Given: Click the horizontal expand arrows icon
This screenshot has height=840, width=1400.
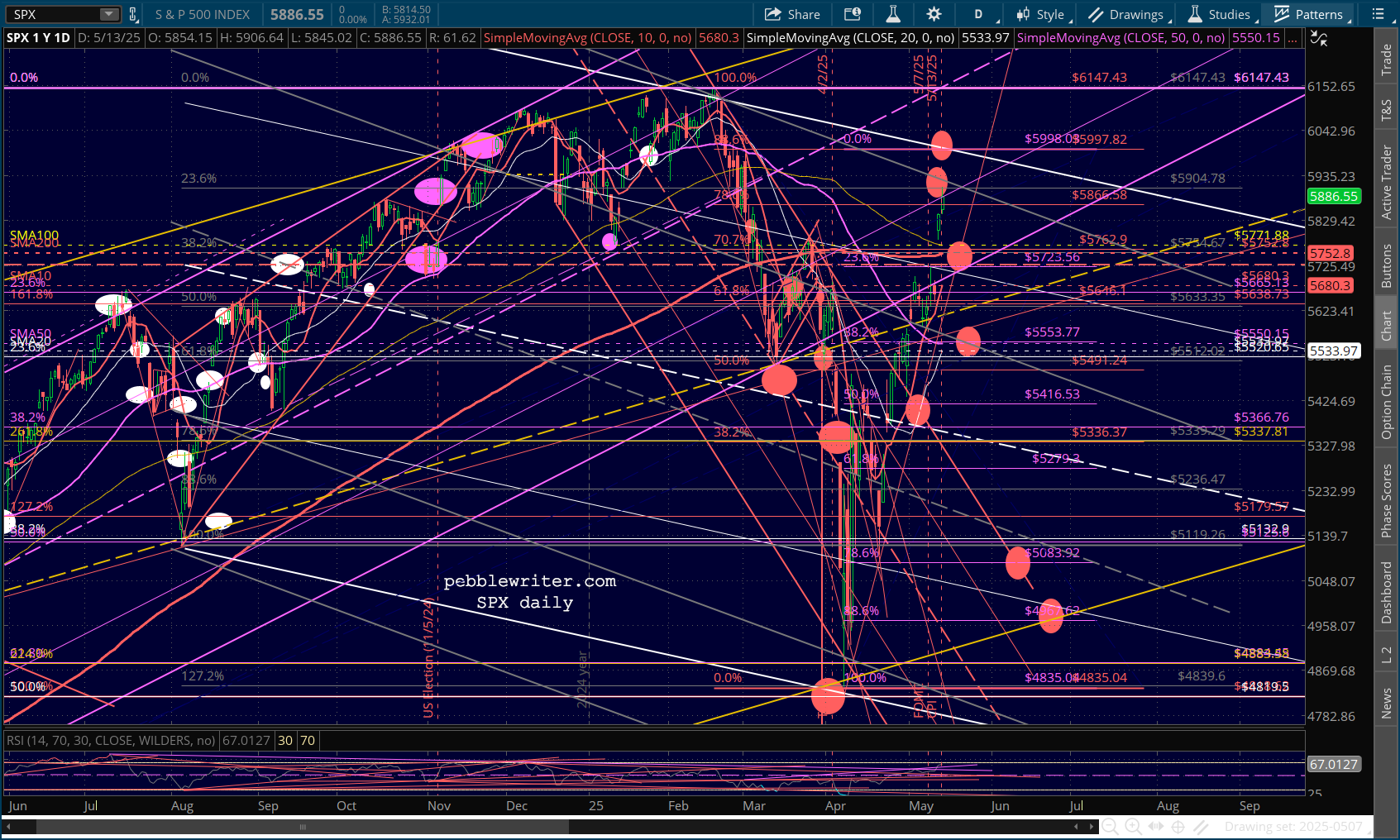Looking at the screenshot, I should click(1156, 826).
